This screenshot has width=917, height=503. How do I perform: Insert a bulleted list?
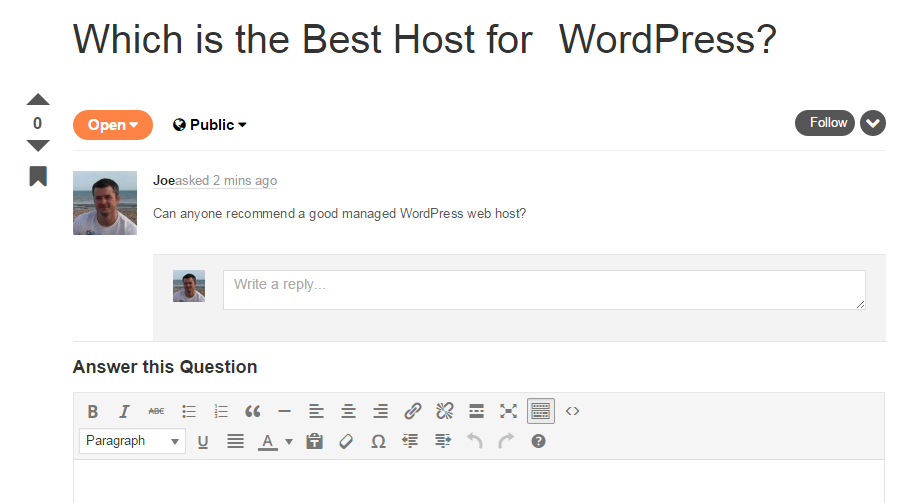click(188, 411)
